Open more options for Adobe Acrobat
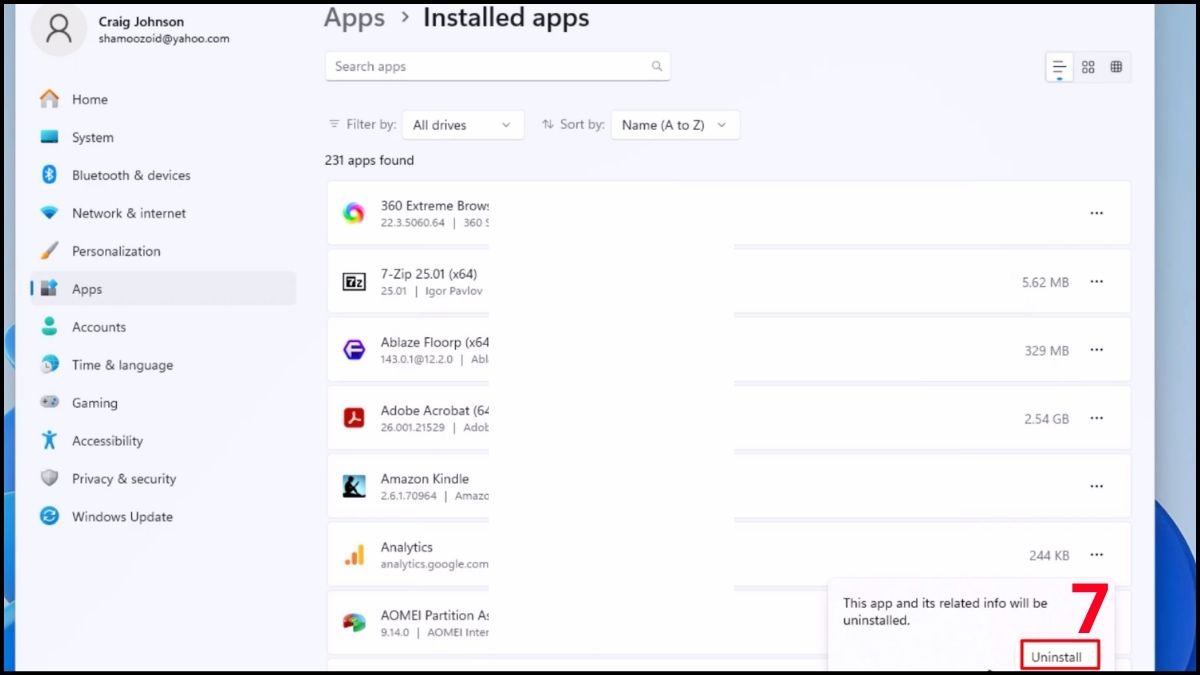 pos(1097,418)
